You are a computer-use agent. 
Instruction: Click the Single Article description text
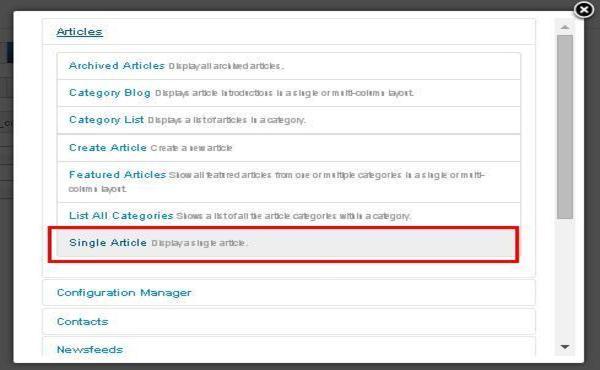(199, 243)
